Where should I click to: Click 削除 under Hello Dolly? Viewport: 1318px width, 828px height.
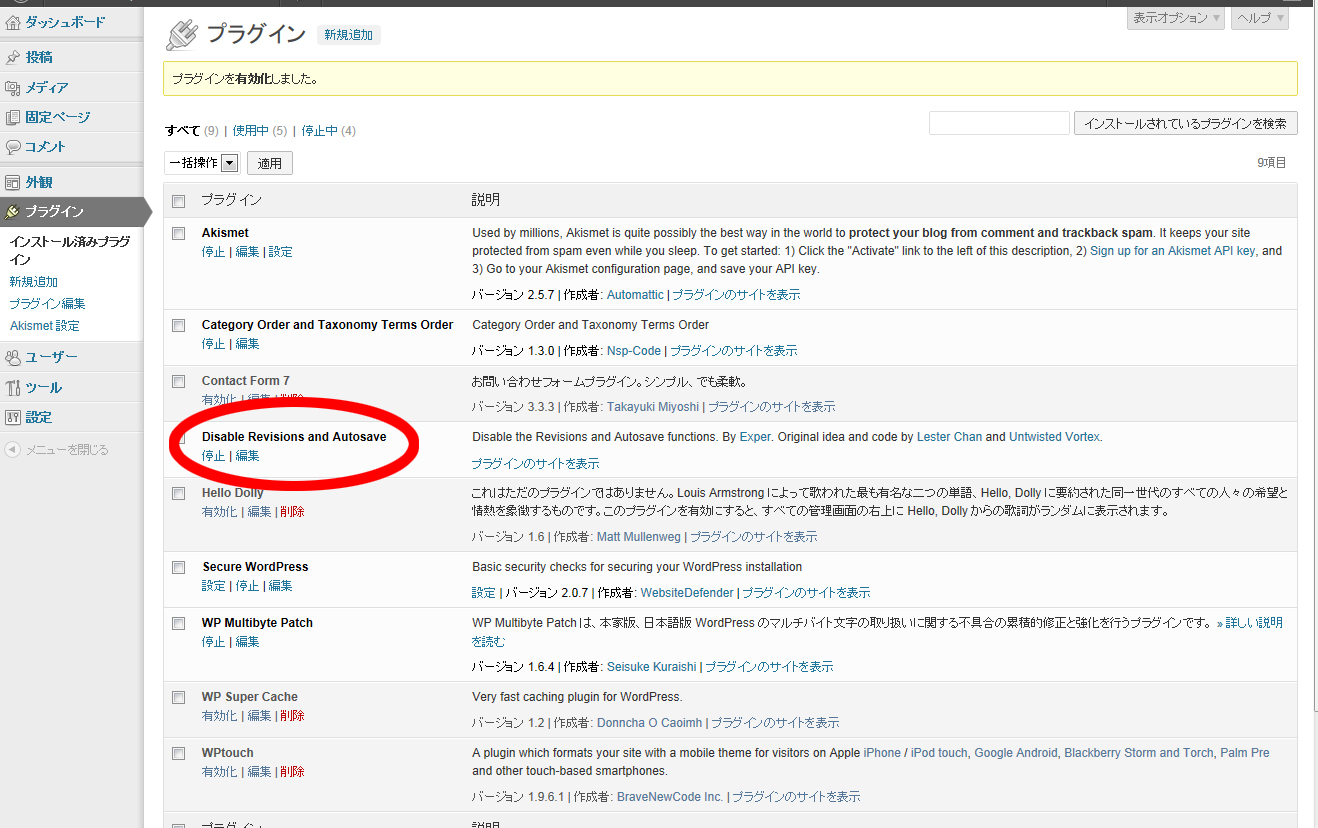coord(293,512)
